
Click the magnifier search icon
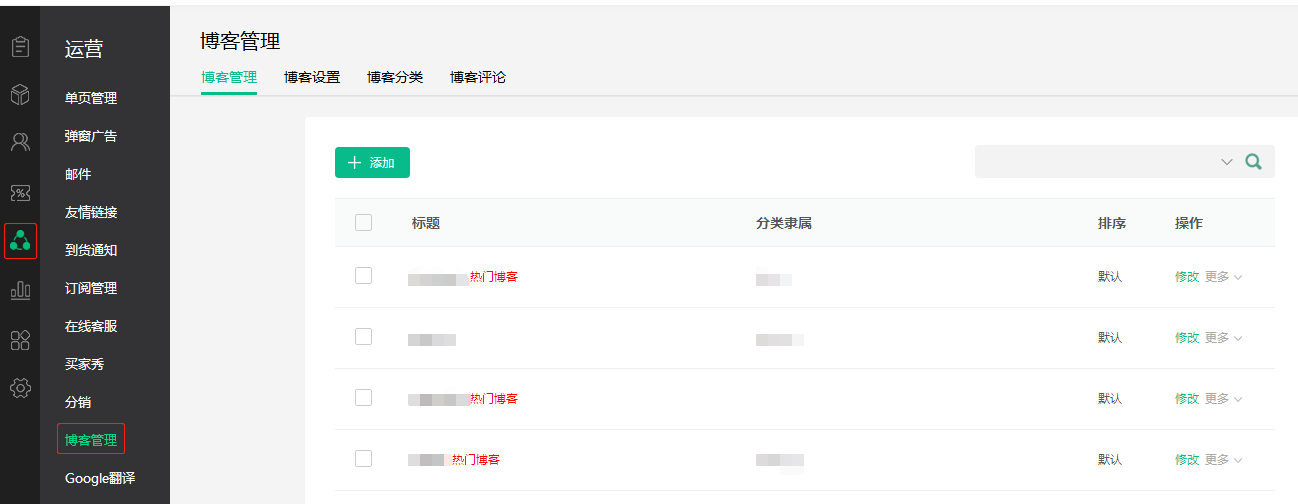(x=1253, y=162)
